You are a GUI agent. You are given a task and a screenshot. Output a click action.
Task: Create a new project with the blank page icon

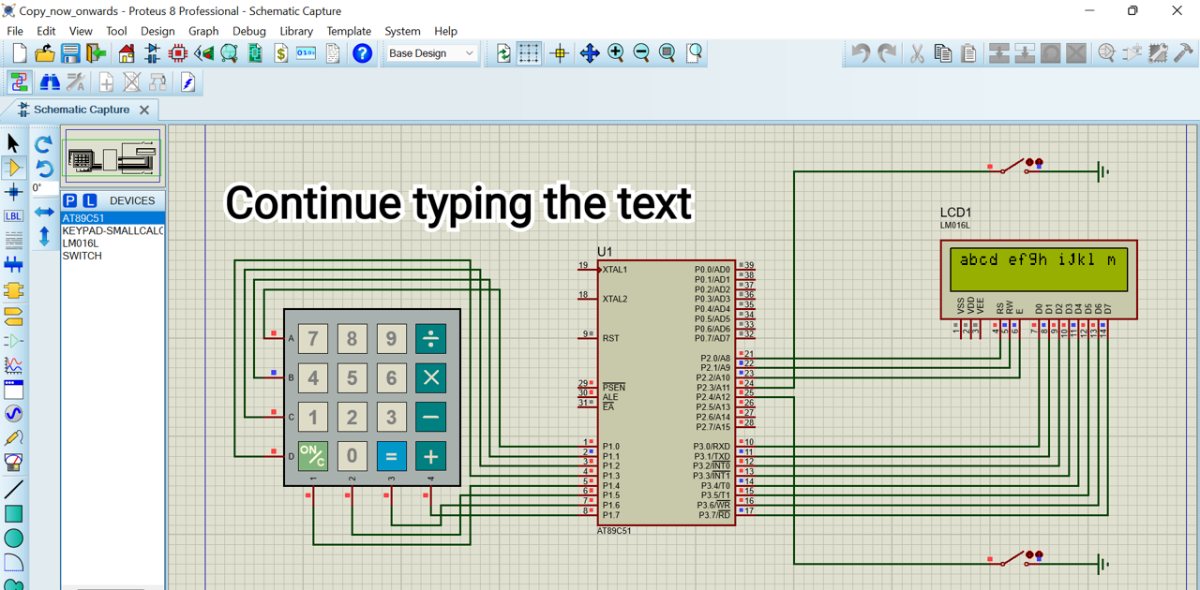17,53
